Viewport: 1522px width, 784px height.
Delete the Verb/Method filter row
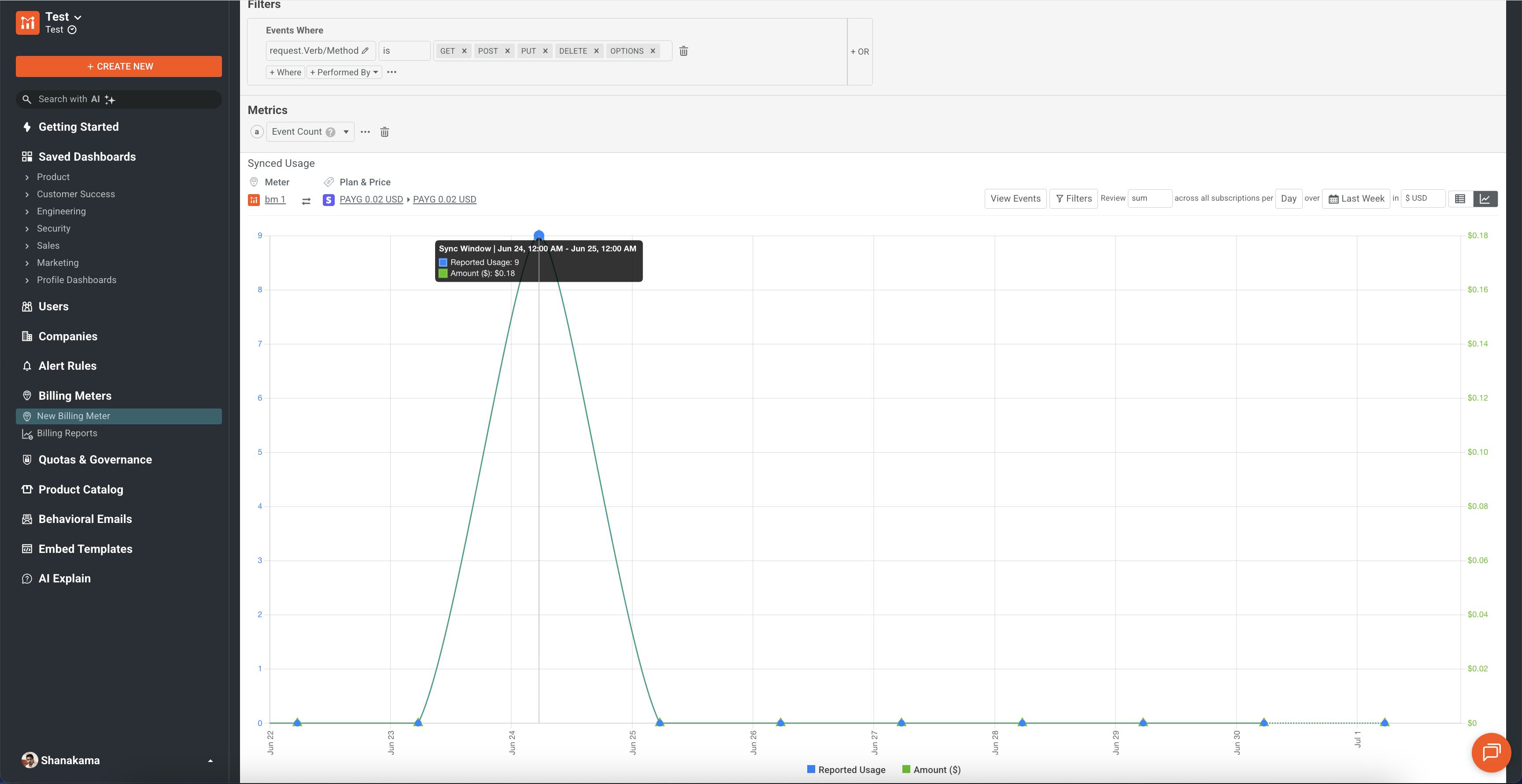coord(683,52)
